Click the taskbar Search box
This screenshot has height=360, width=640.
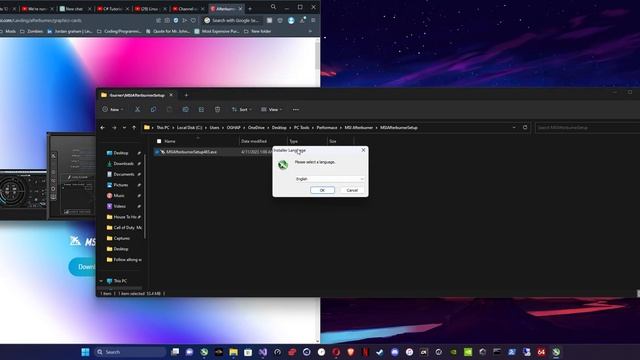coord(130,352)
